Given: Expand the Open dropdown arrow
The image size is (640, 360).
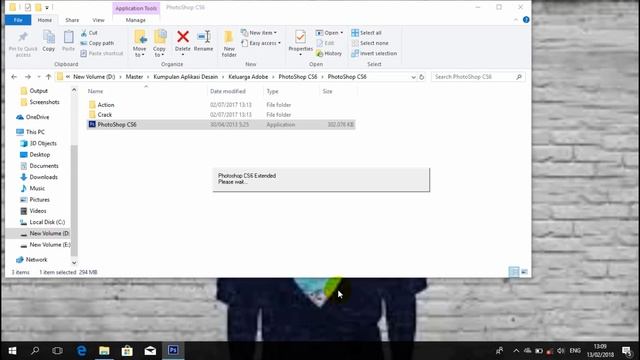Looking at the screenshot, I should [342, 33].
